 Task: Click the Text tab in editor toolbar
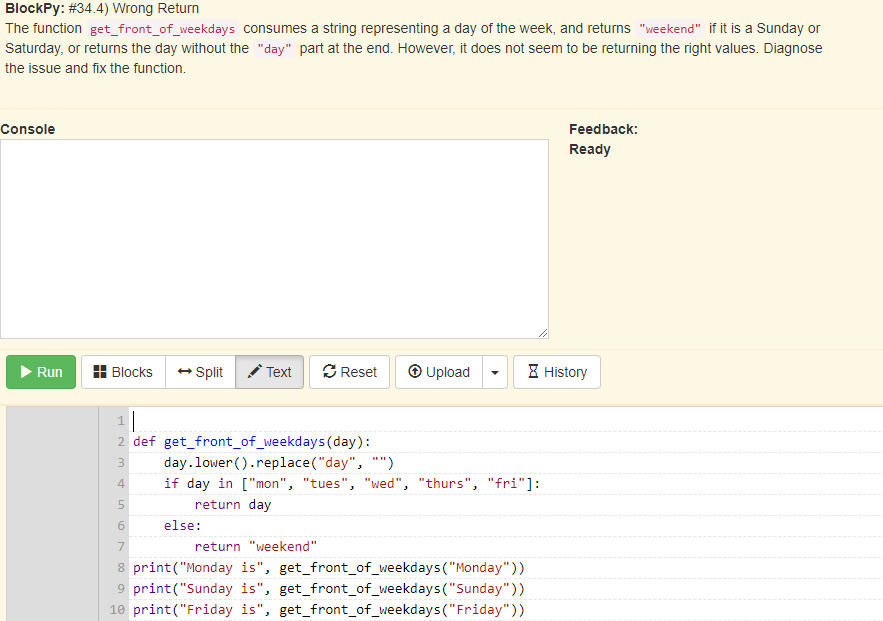pos(269,372)
